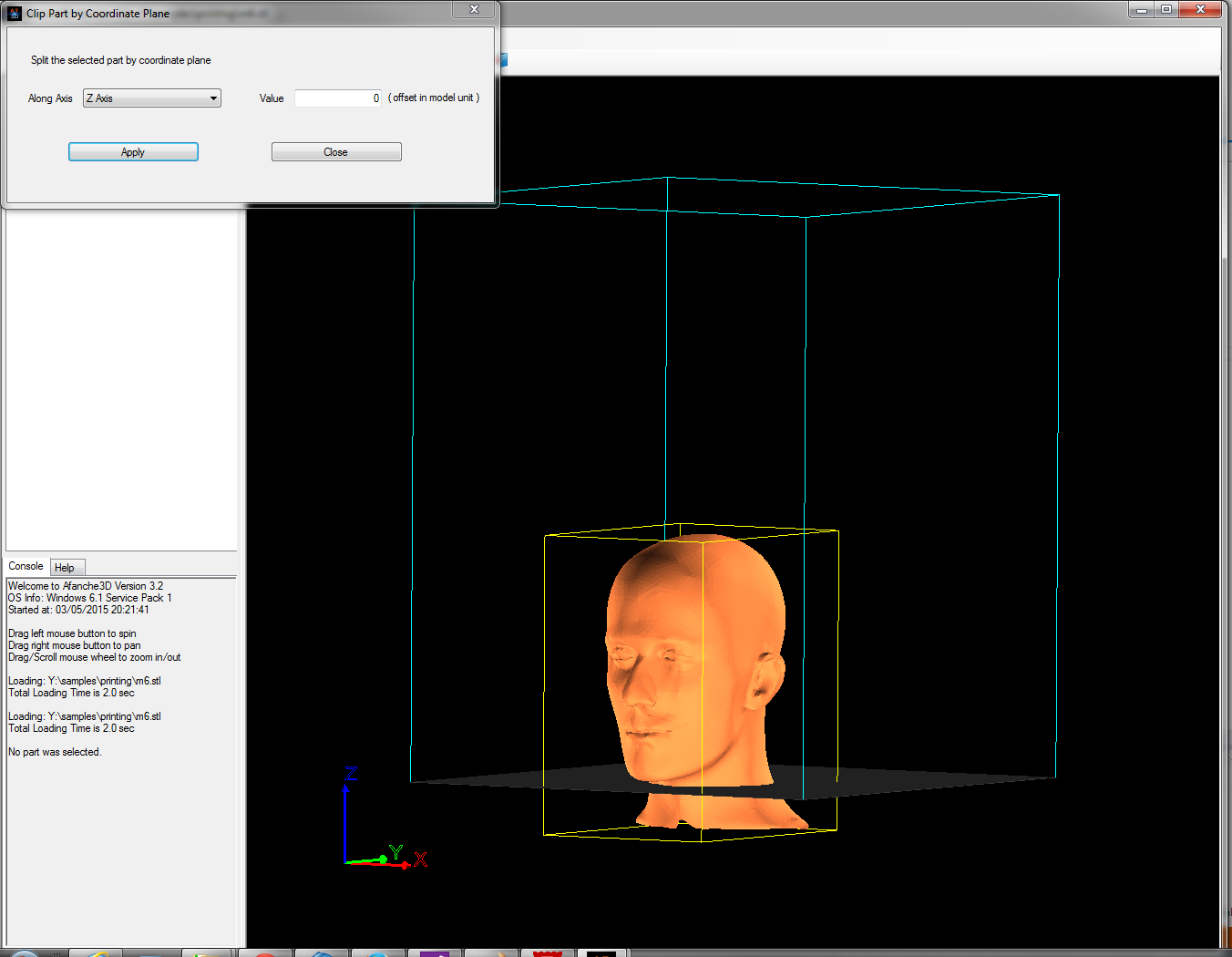Image resolution: width=1232 pixels, height=957 pixels.
Task: Switch to the Console tab
Action: coord(26,566)
